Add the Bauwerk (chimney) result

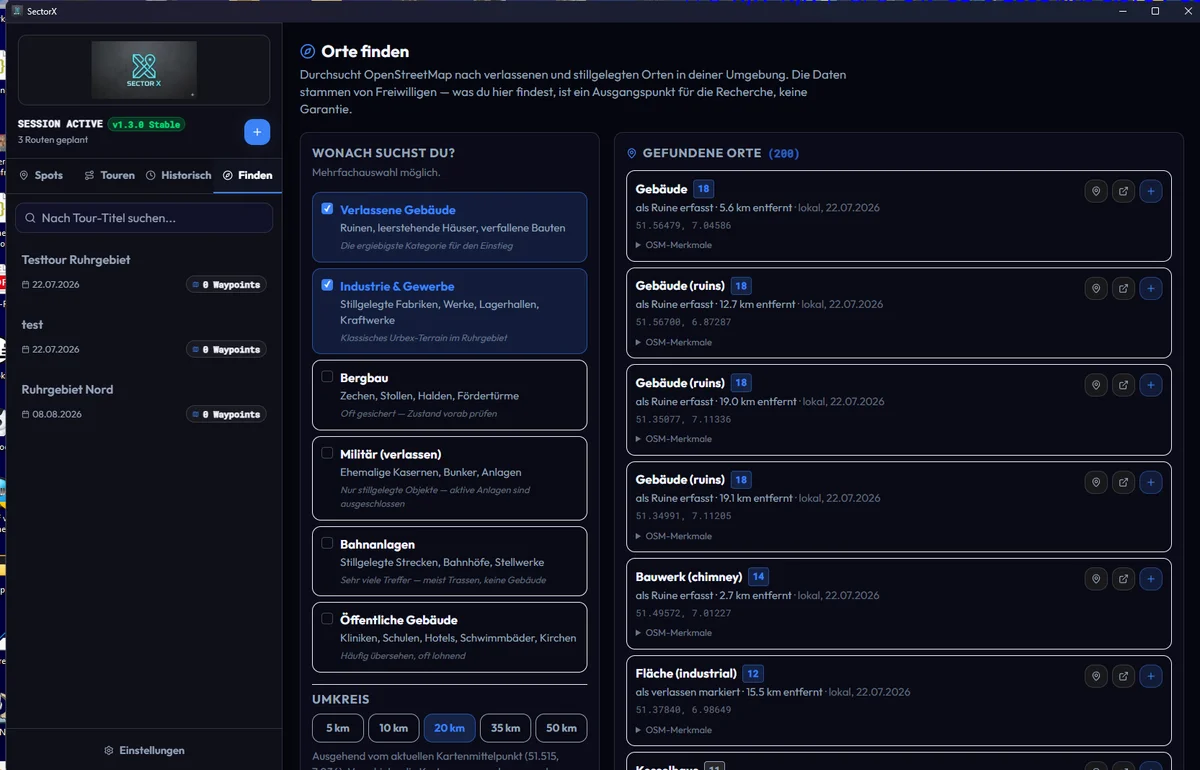1151,579
